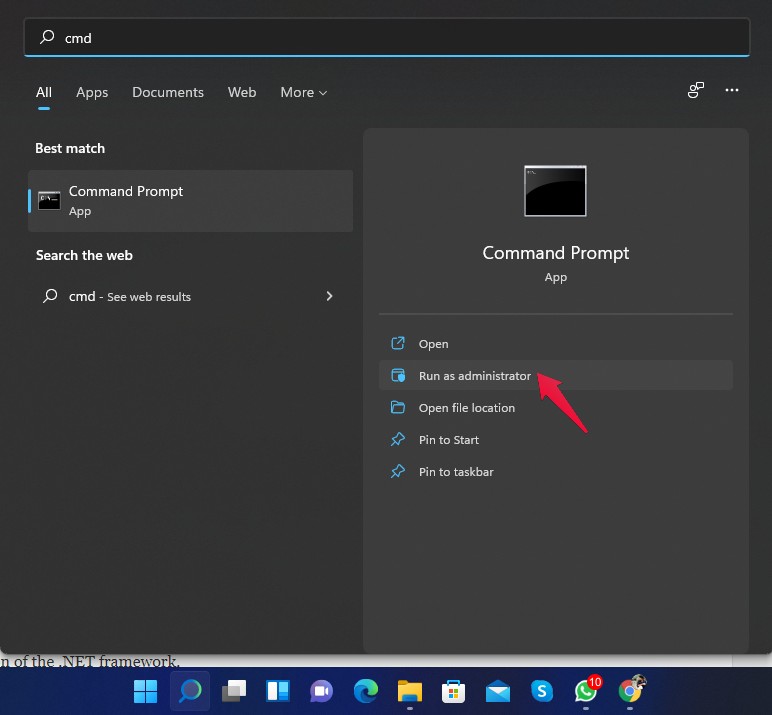Open WhatsApp with 10 notifications badge
Screen dimensions: 772x715
click(x=586, y=691)
